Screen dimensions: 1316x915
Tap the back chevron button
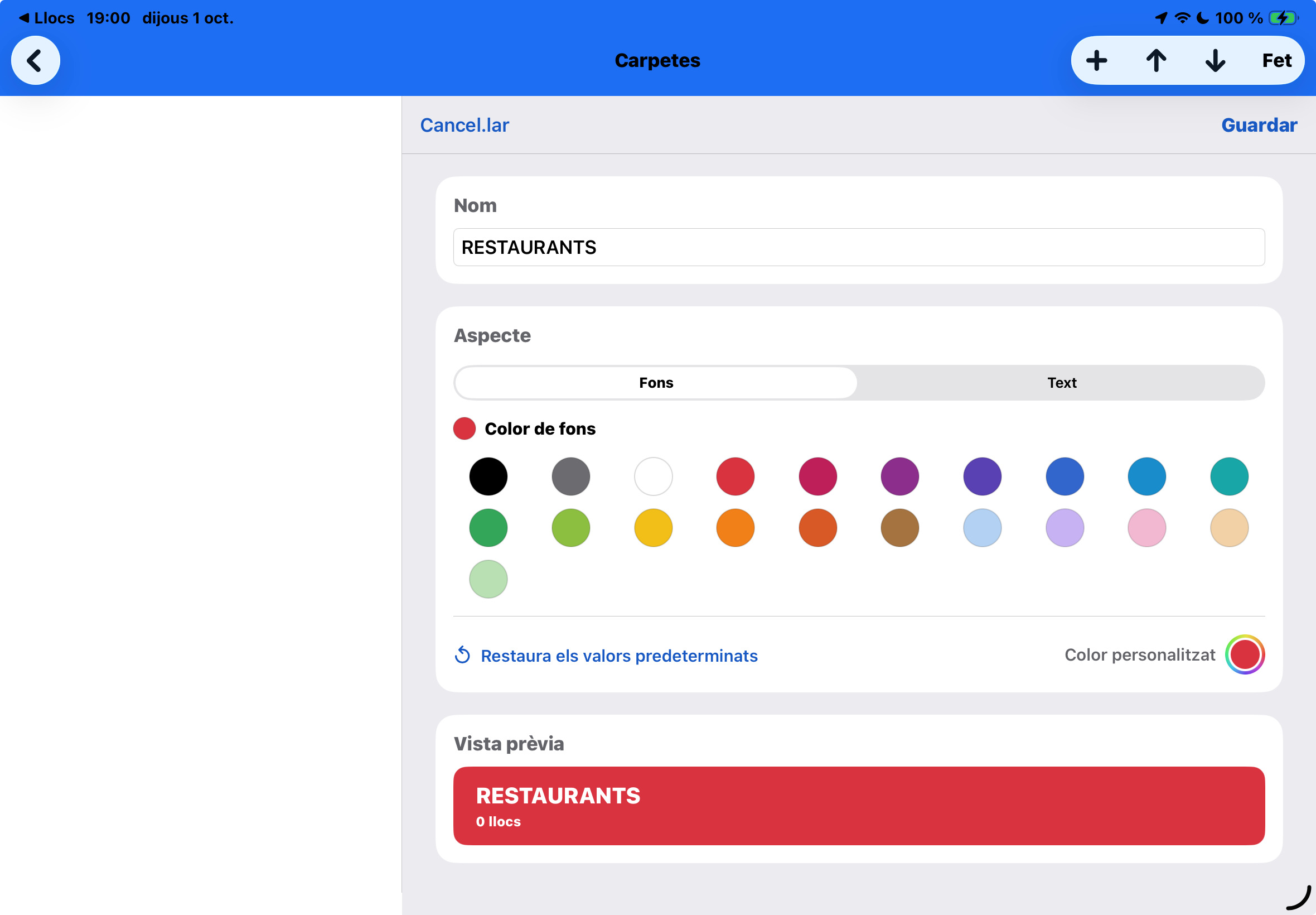point(36,60)
